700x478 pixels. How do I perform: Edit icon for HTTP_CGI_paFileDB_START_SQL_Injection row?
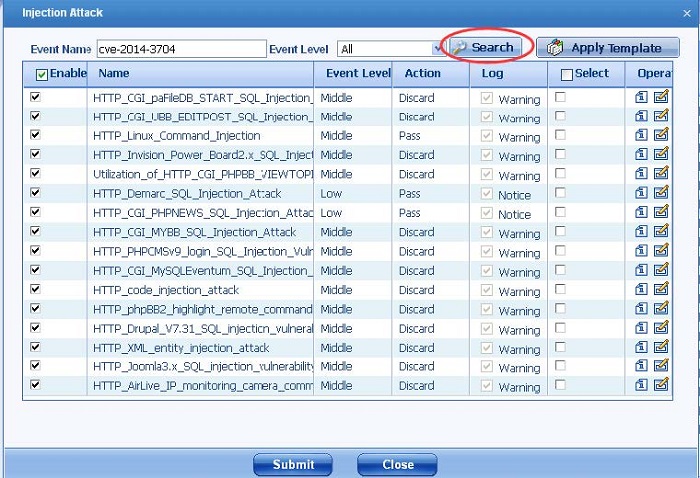pos(661,96)
